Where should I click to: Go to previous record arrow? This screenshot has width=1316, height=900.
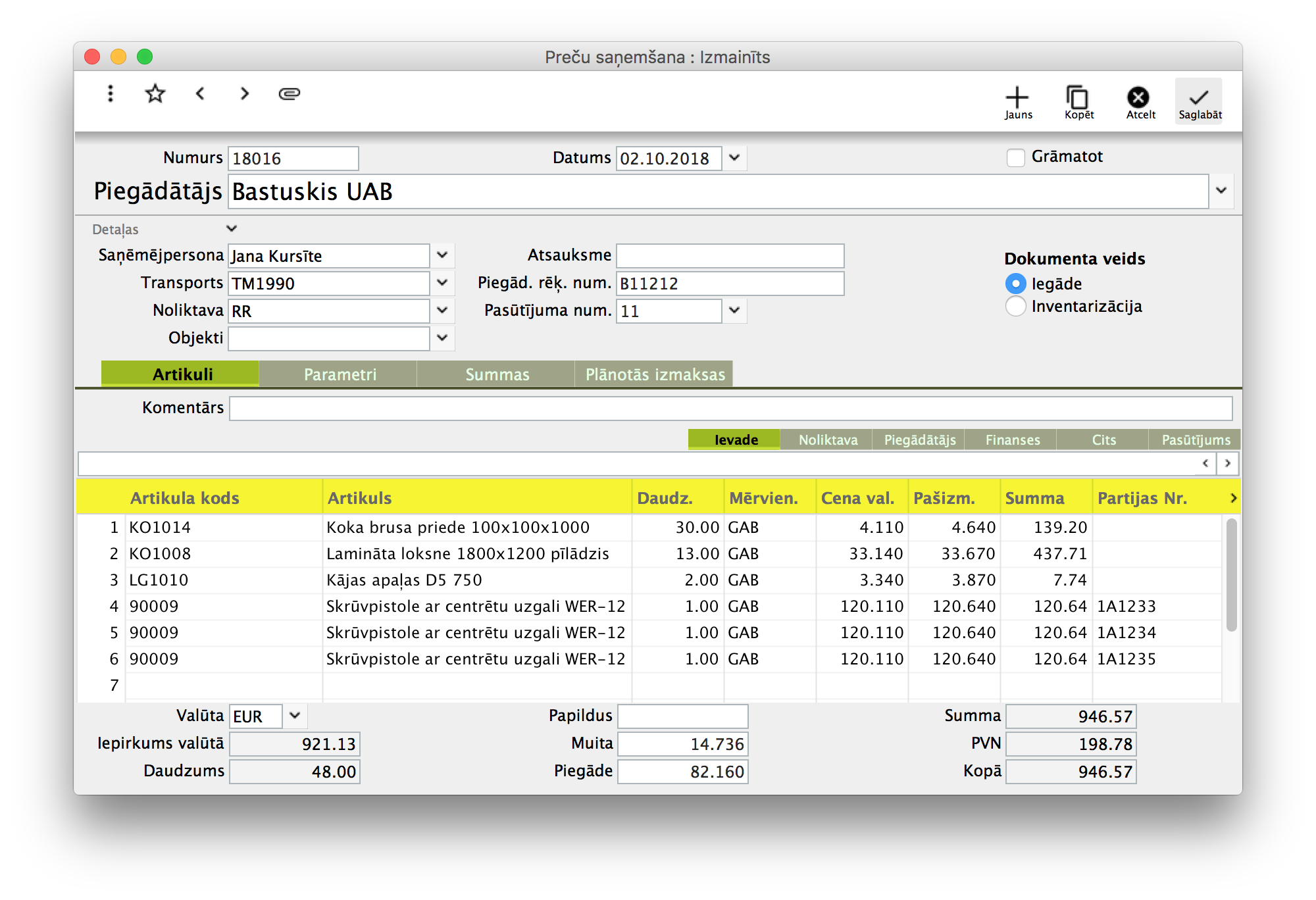tap(200, 93)
